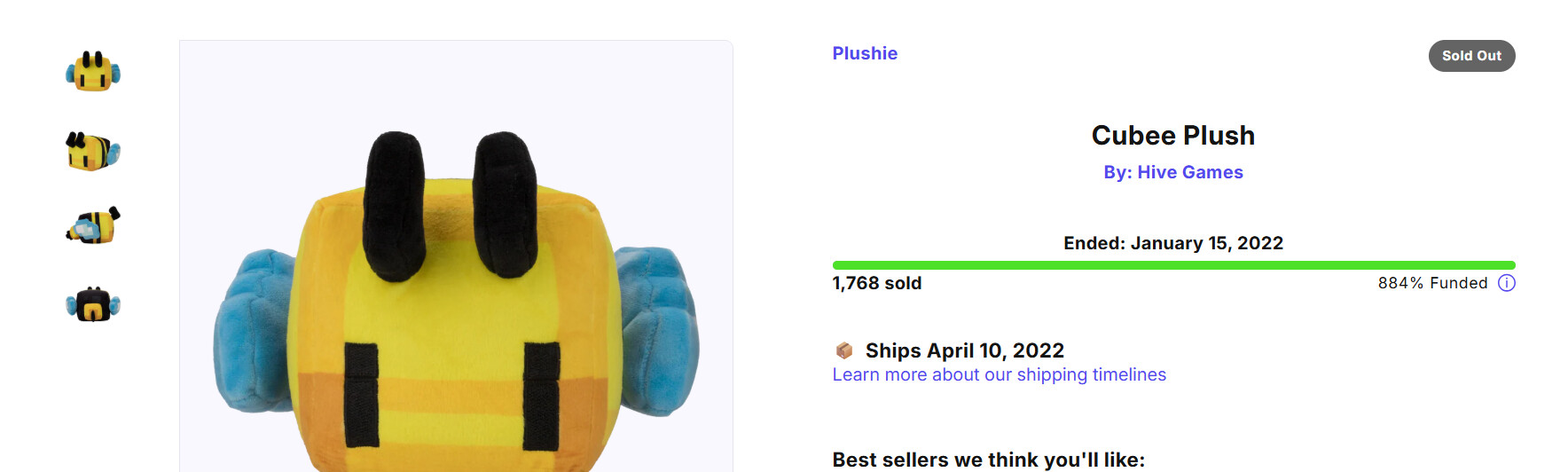Click the Ships April 10, 2022 text

(x=964, y=350)
